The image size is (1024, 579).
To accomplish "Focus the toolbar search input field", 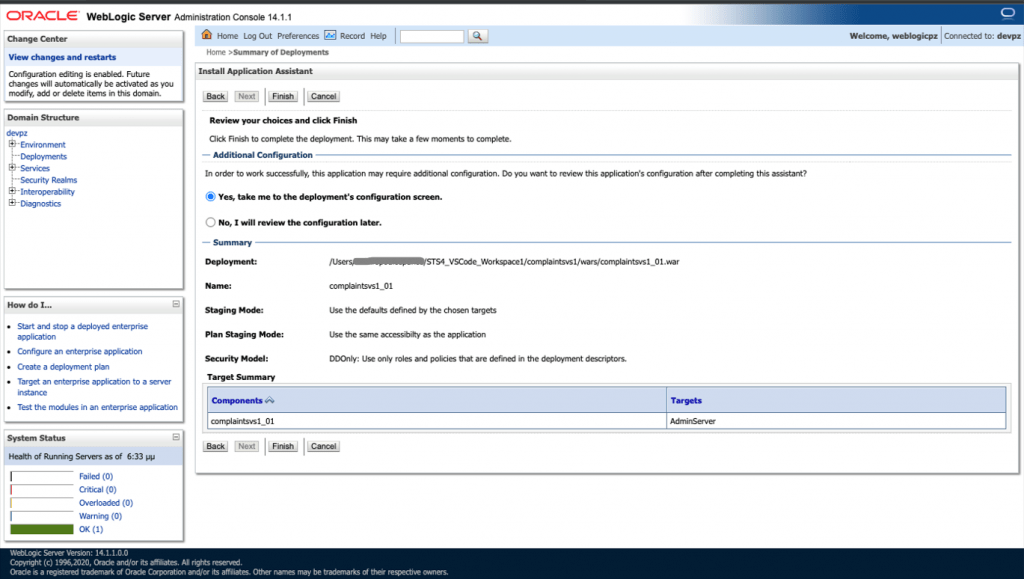I will [x=432, y=37].
